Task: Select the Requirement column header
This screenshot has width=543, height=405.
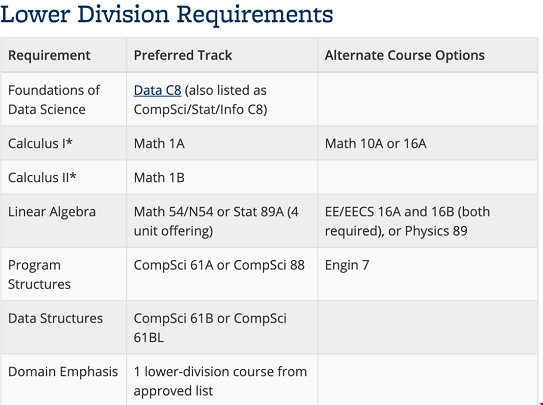Action: (64, 55)
